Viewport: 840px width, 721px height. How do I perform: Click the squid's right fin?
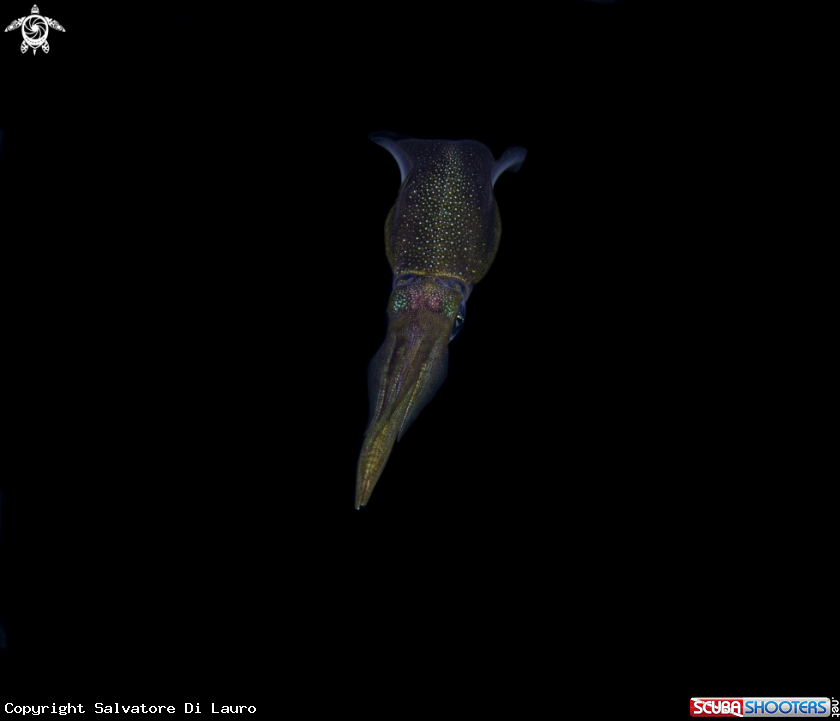[508, 159]
